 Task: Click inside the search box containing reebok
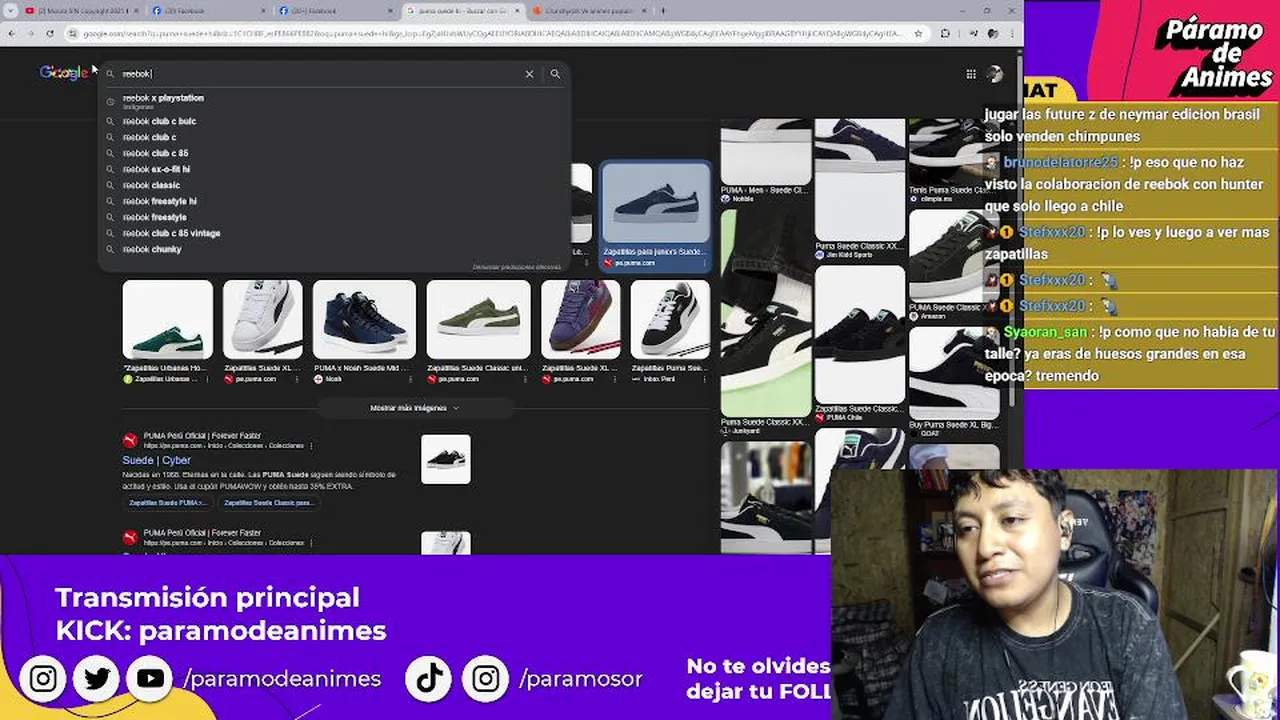click(320, 74)
